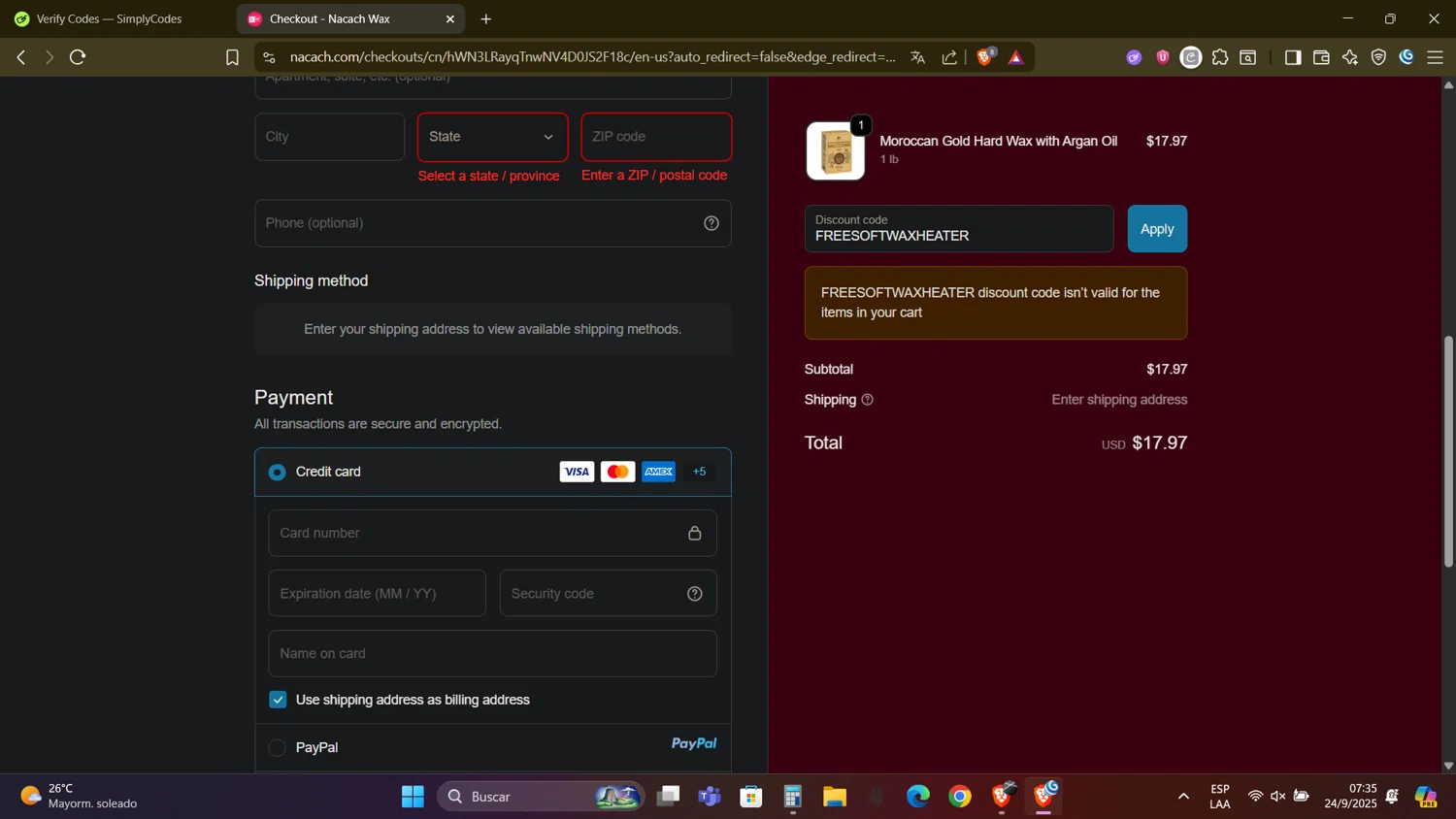Close the Checkout Nacach Wax tab
Screen dimensions: 1456x819
click(450, 19)
